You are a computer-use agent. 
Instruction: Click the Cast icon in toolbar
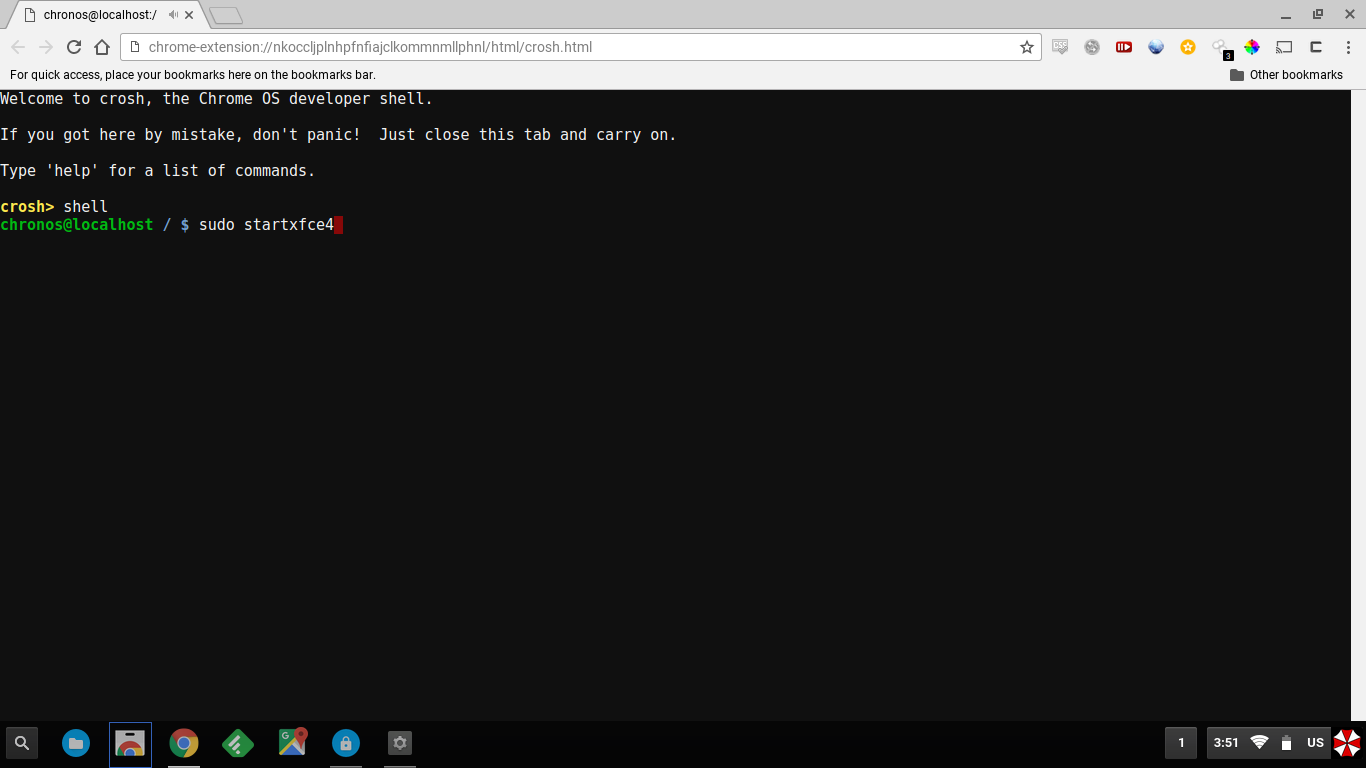[x=1284, y=46]
